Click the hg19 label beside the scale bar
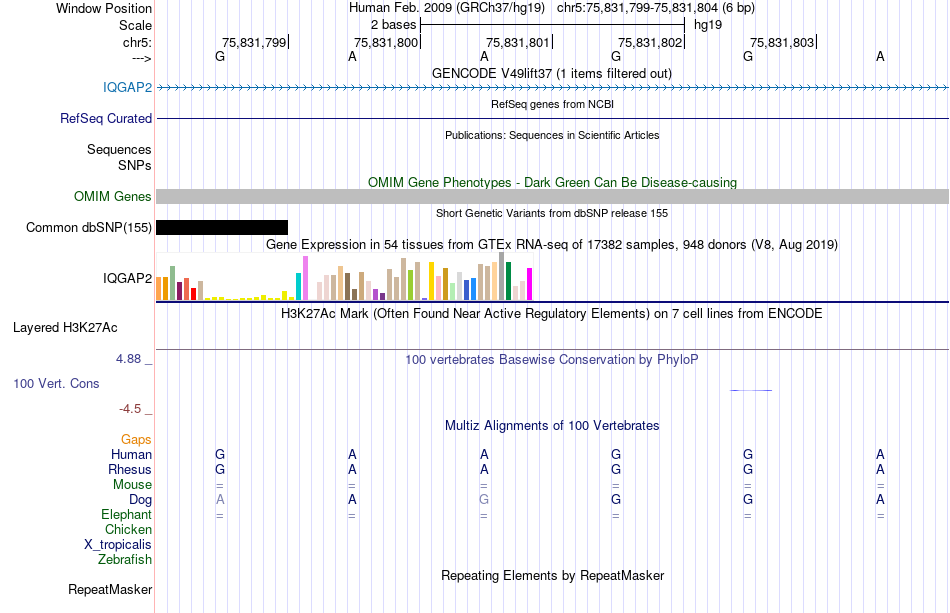This screenshot has height=613, width=950. point(708,25)
